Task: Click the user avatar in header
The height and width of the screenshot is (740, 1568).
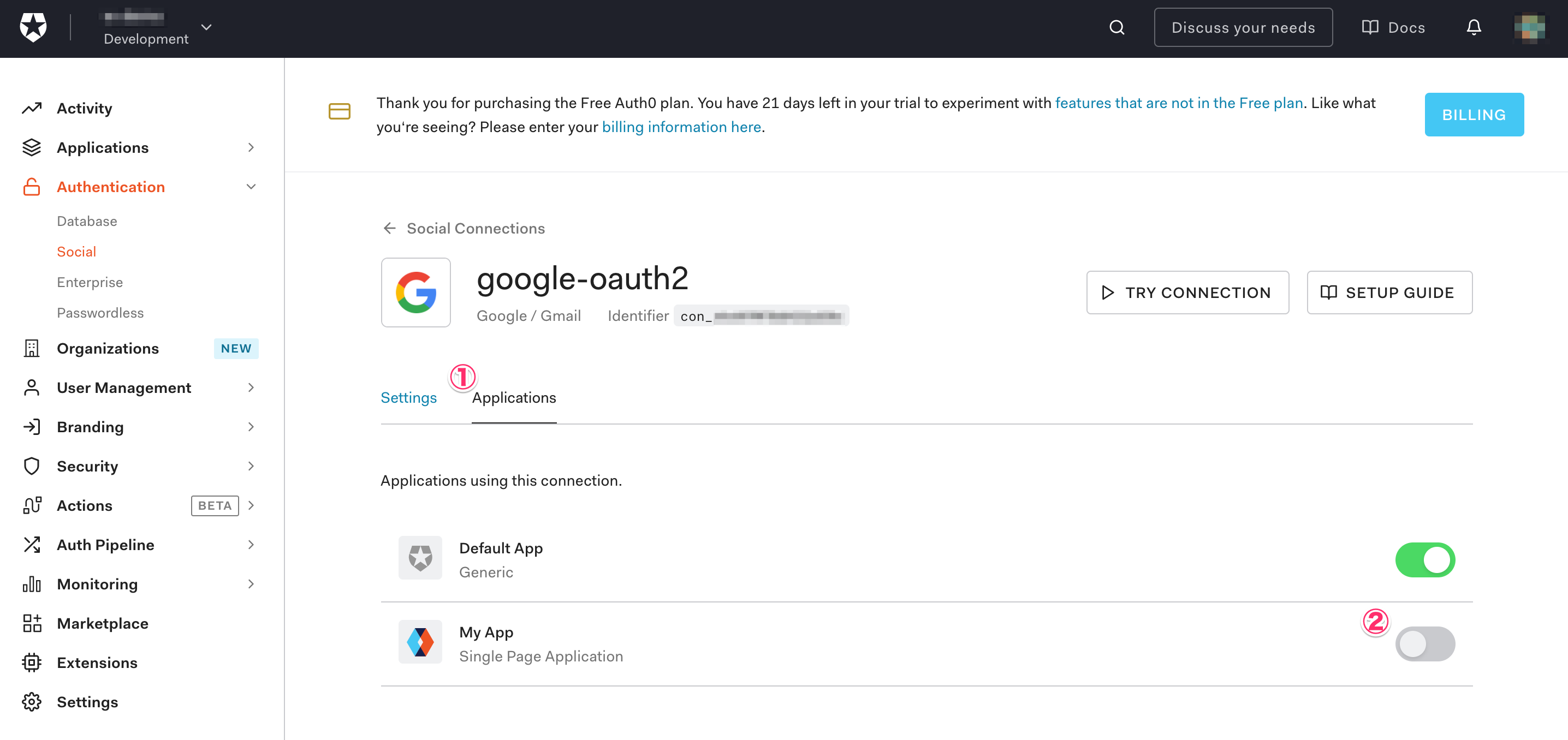Action: click(x=1529, y=27)
